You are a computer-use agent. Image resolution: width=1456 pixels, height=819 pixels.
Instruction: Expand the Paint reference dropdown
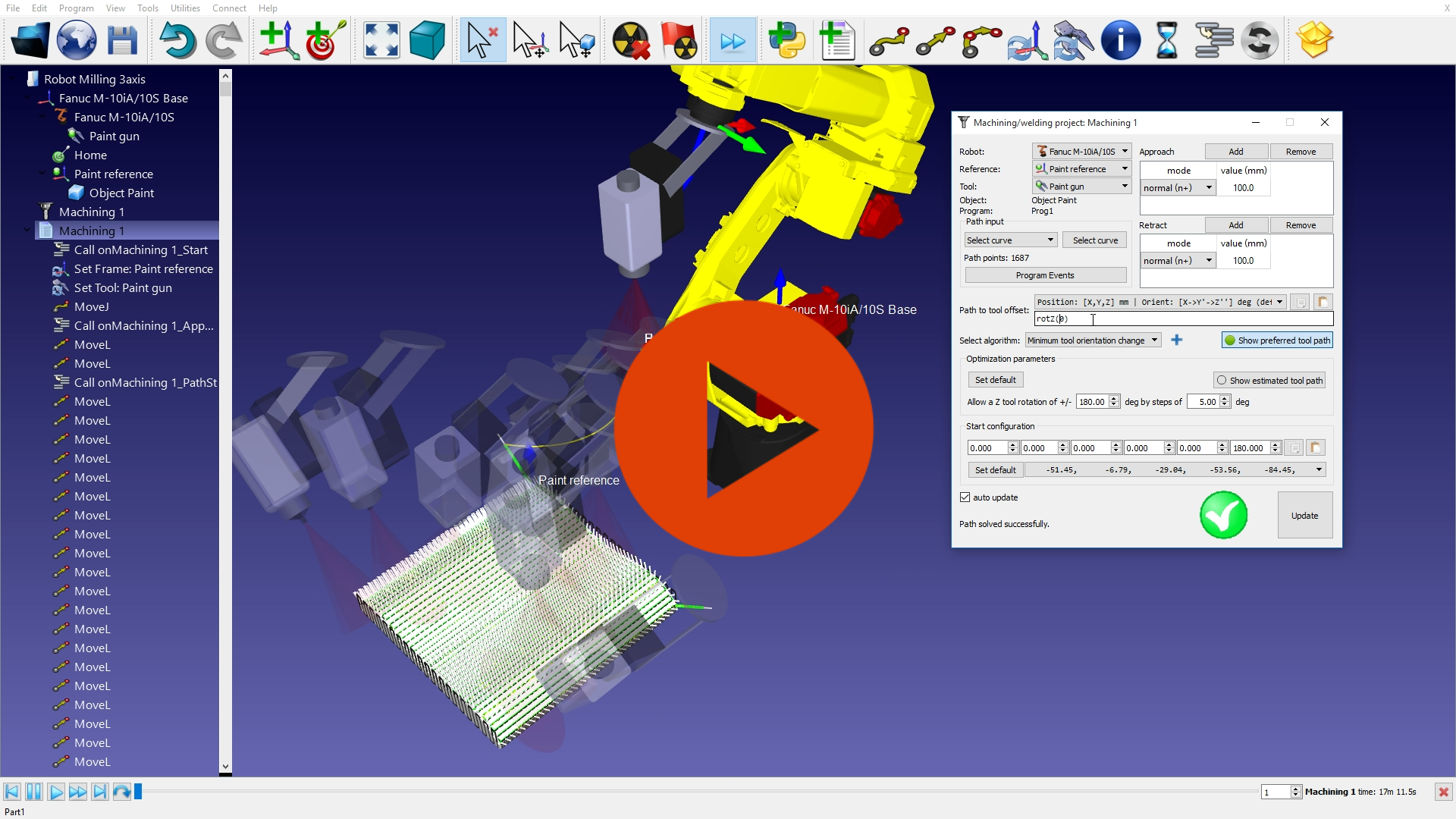point(1124,168)
